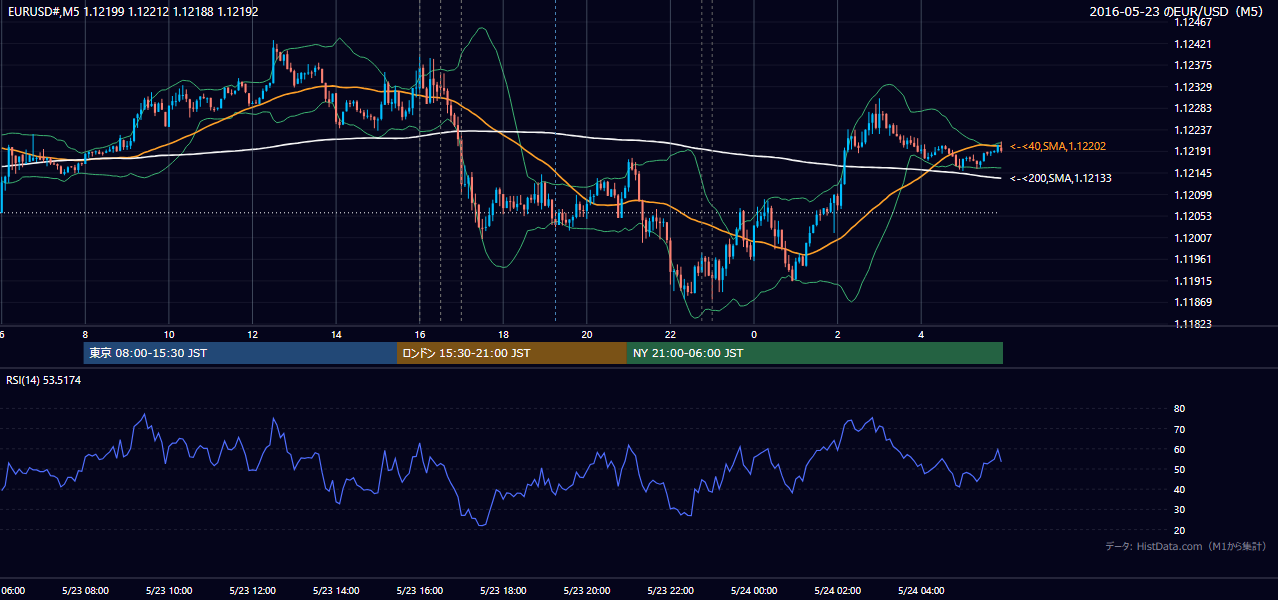Click price axis label 1.11915
This screenshot has width=1278, height=600.
(x=1194, y=281)
